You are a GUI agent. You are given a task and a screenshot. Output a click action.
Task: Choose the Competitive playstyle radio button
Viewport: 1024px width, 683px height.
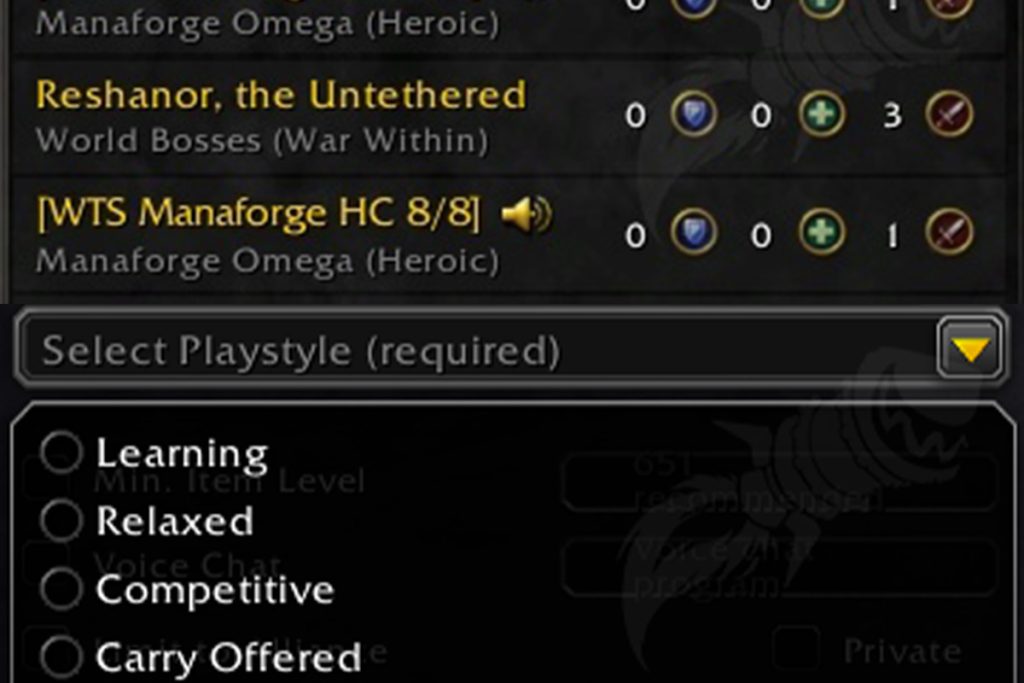[x=61, y=589]
